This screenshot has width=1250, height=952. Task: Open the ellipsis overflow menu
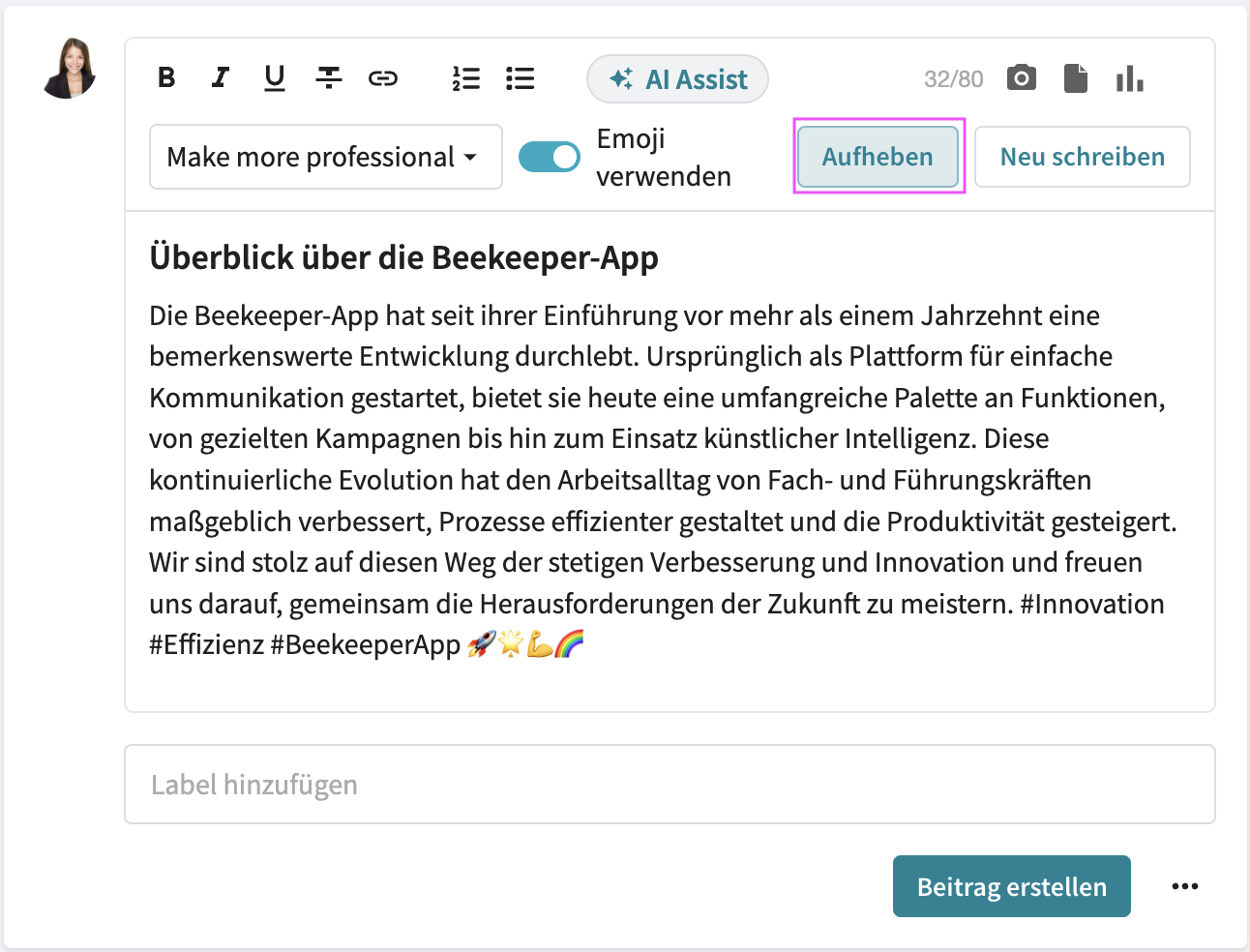(x=1184, y=885)
